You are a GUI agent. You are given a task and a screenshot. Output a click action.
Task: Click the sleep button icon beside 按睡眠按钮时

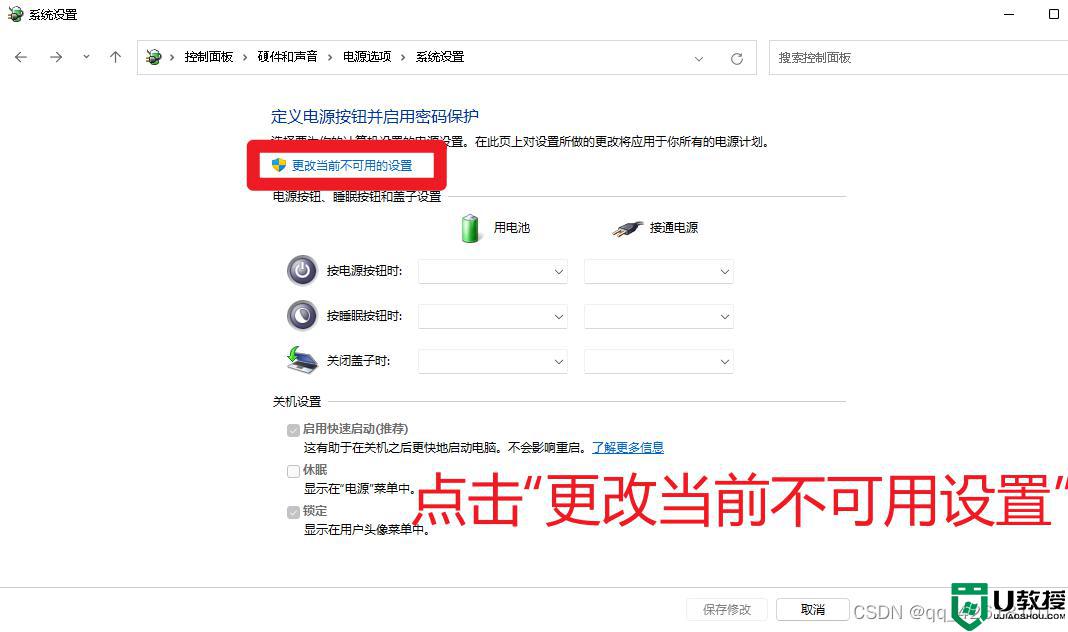[x=302, y=316]
